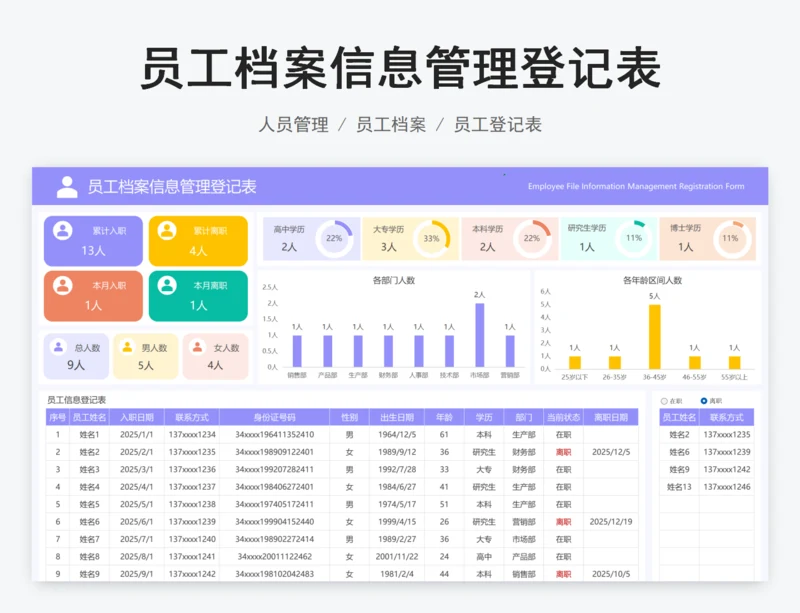Click the 22% donut chart for 本科学历
Viewport: 800px width, 613px height.
[x=532, y=238]
